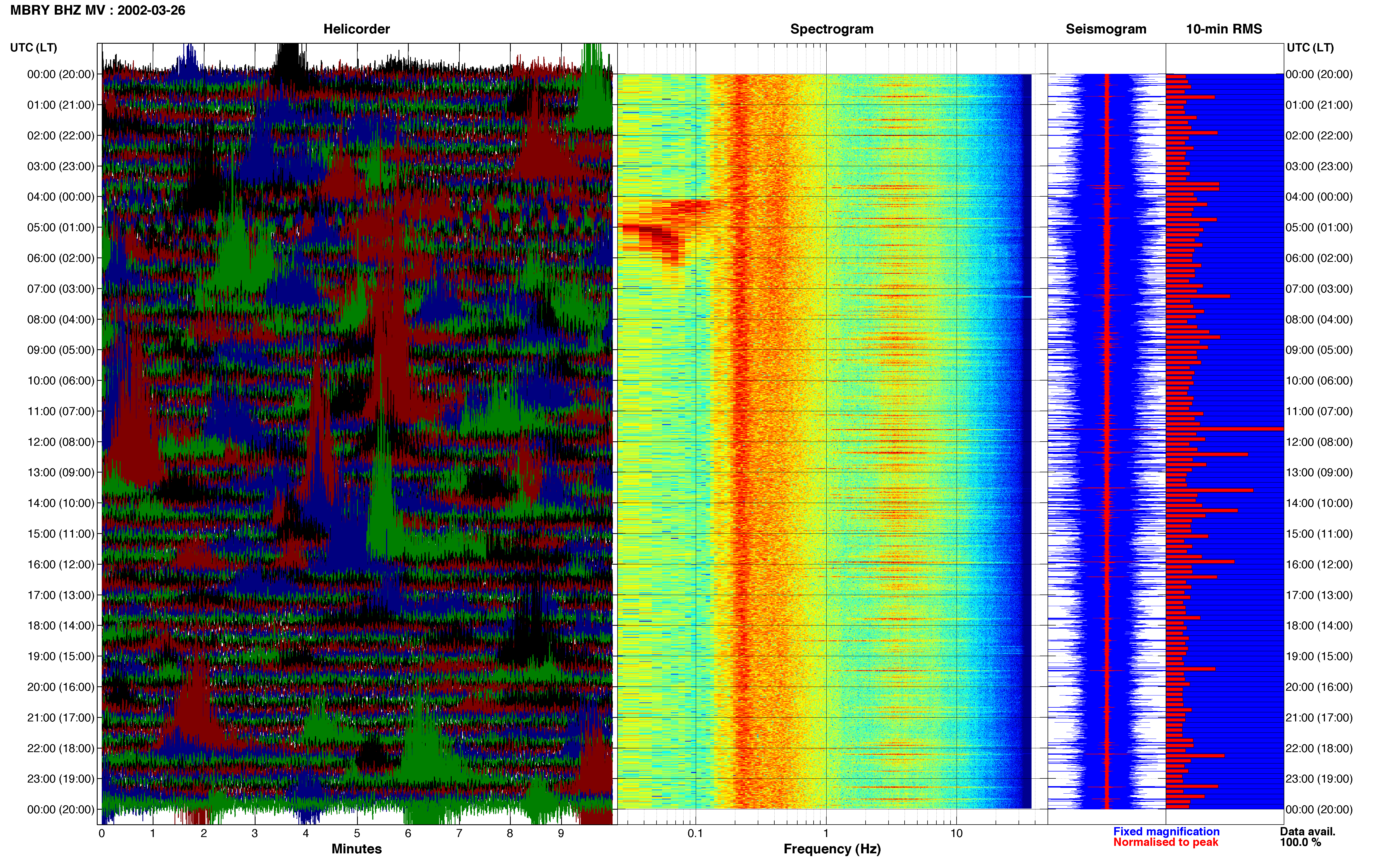This screenshot has height=868, width=1388.
Task: Click the red normalised trace in the Seismogram
Action: 1107,441
